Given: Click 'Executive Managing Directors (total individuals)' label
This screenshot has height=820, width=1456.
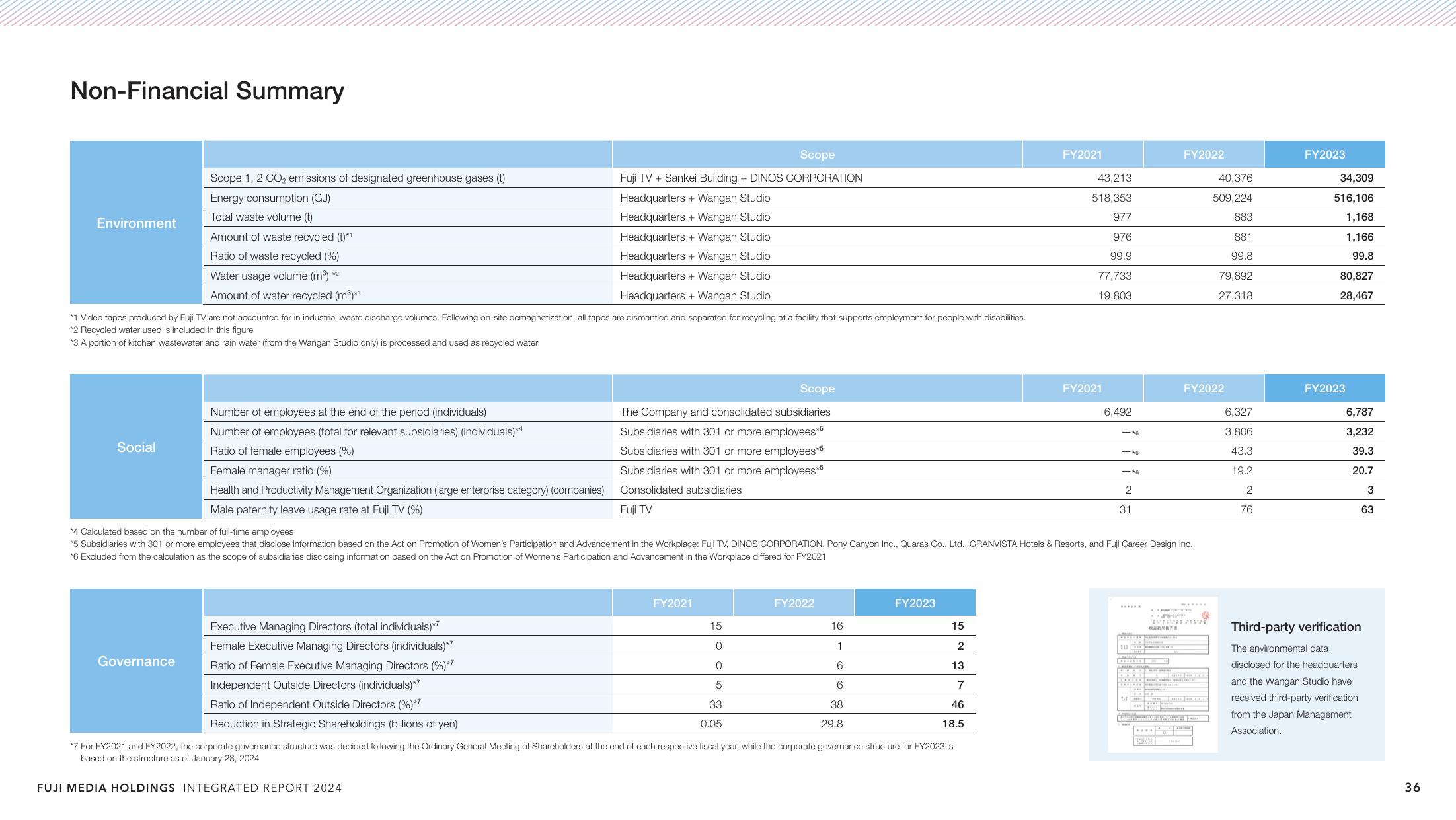Looking at the screenshot, I should tap(325, 626).
